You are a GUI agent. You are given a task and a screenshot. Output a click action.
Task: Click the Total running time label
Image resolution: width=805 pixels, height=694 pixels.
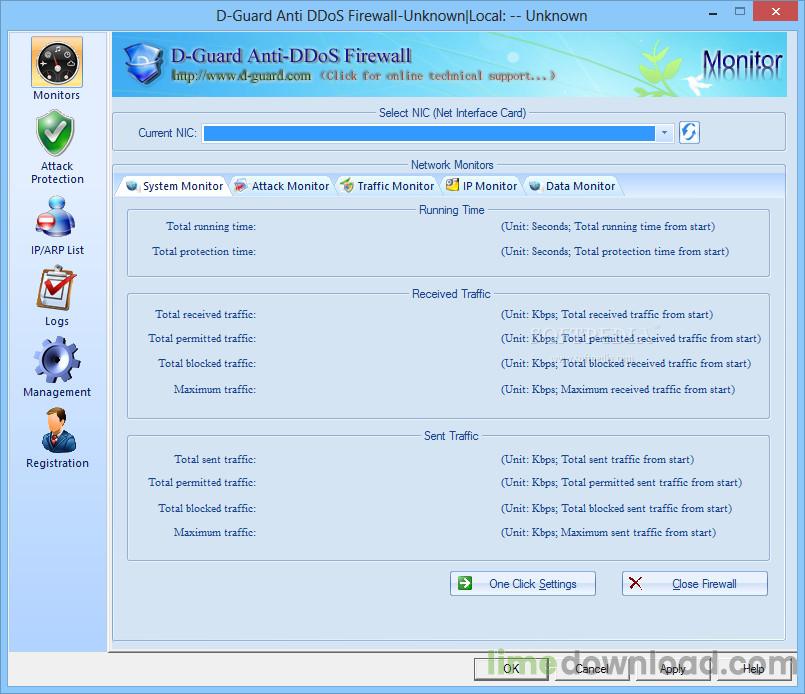(210, 226)
